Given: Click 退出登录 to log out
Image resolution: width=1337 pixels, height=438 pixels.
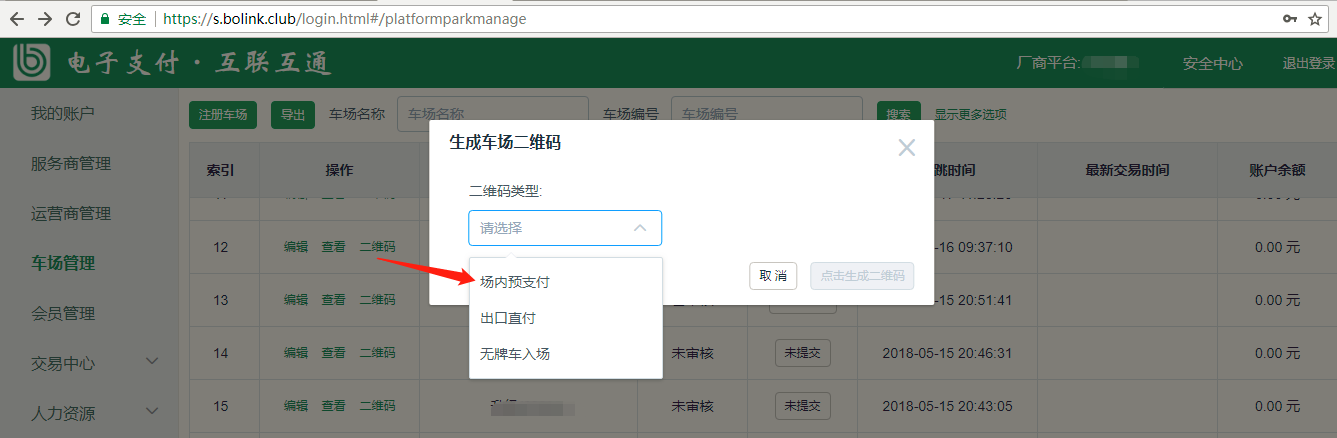Looking at the screenshot, I should click(1309, 63).
